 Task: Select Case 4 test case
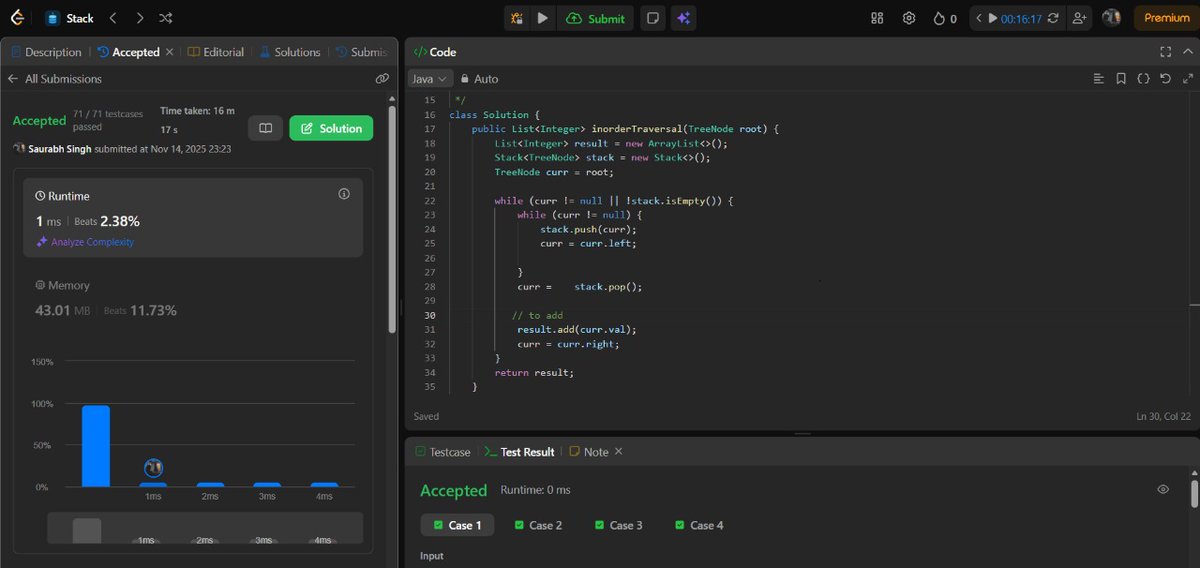(699, 525)
